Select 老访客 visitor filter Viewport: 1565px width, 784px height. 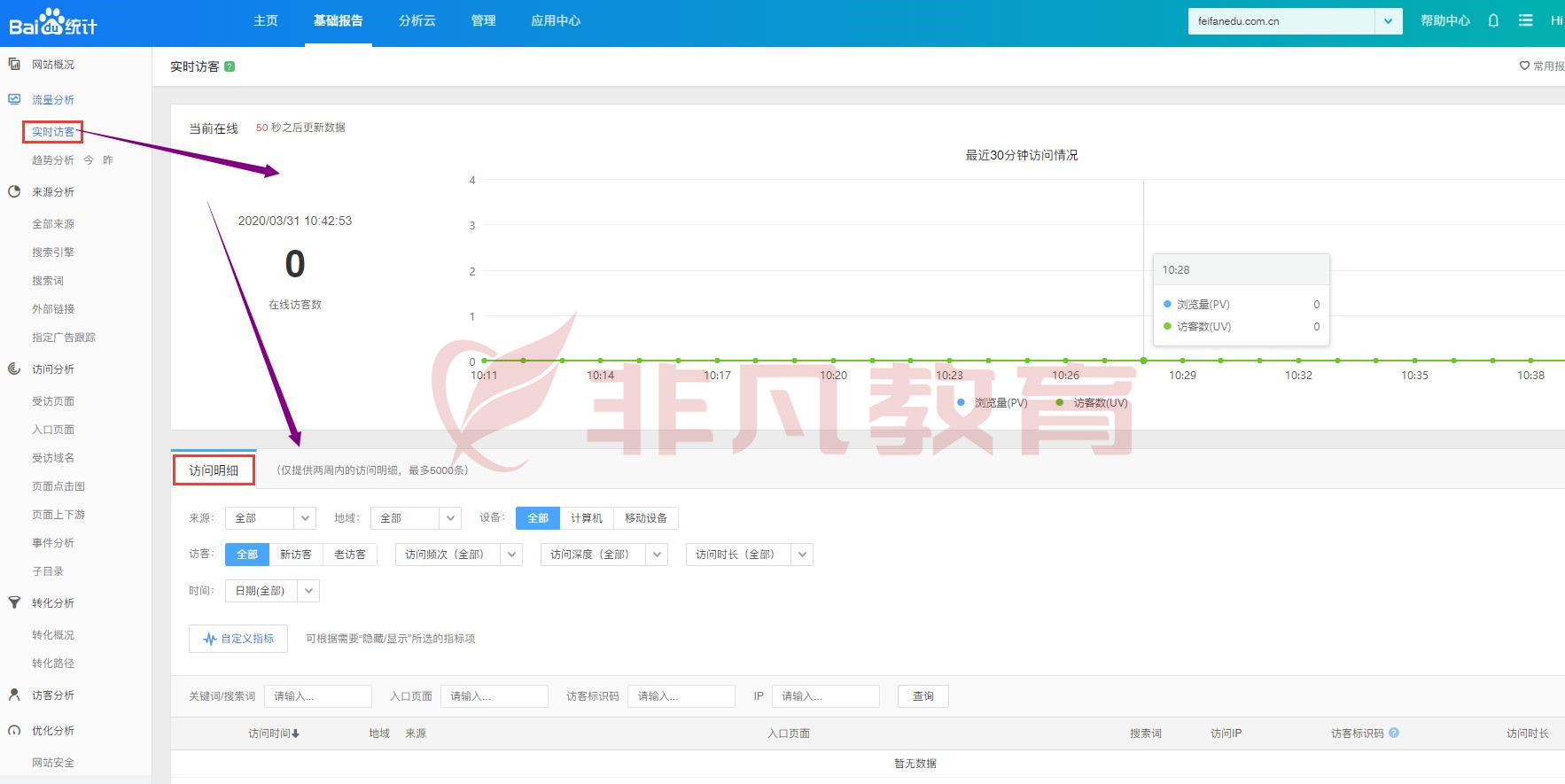tap(350, 554)
